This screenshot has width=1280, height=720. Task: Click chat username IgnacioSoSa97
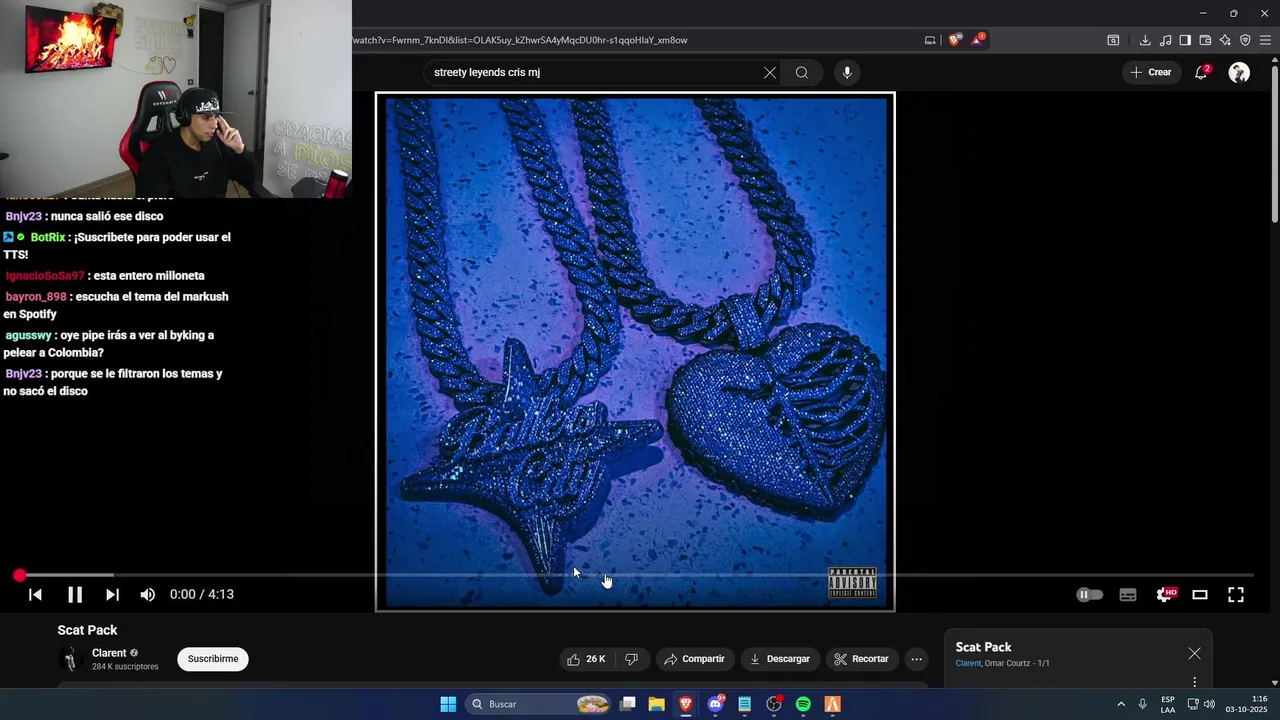point(45,276)
